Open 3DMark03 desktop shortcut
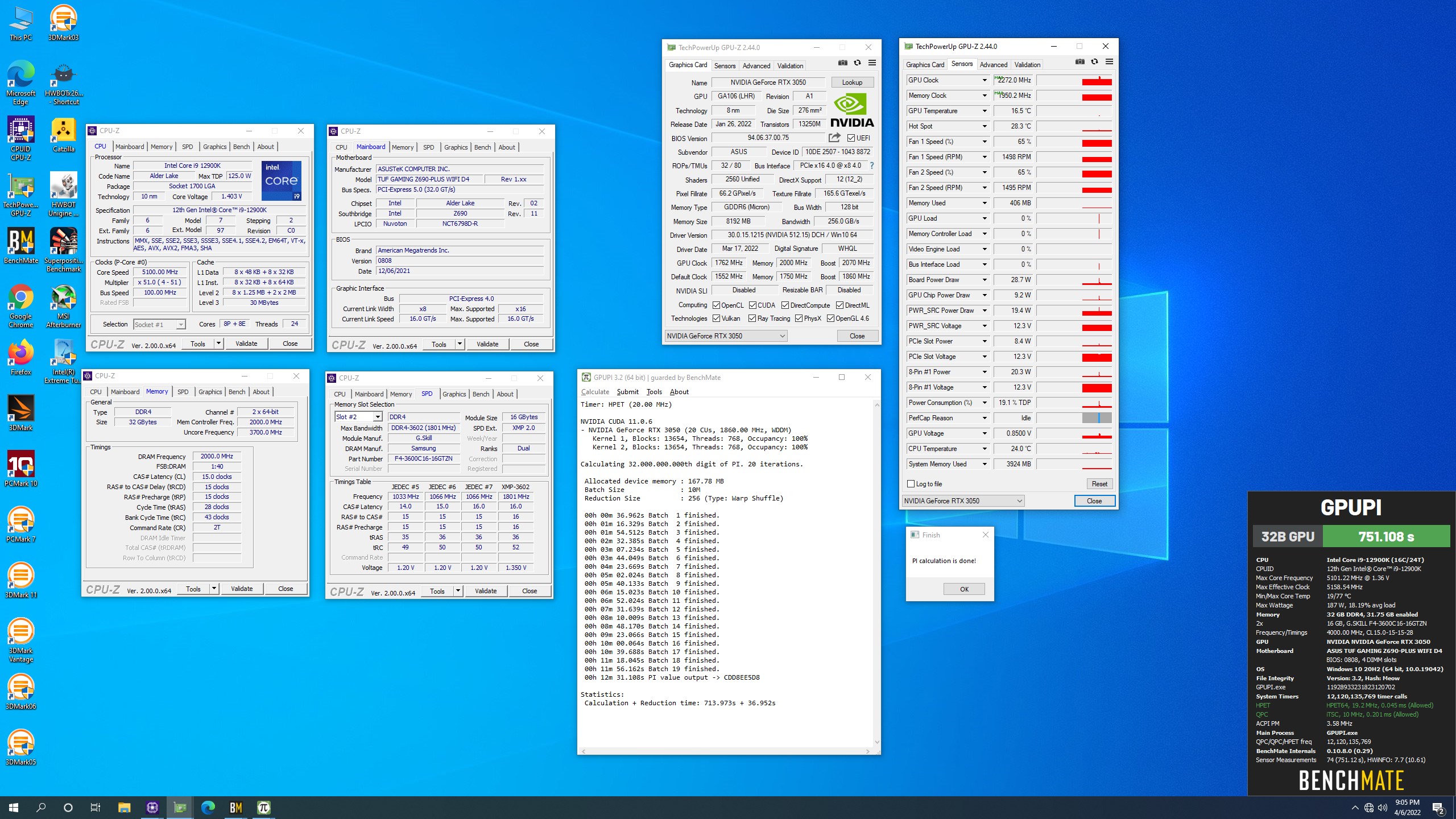Viewport: 1456px width, 819px height. (x=63, y=23)
